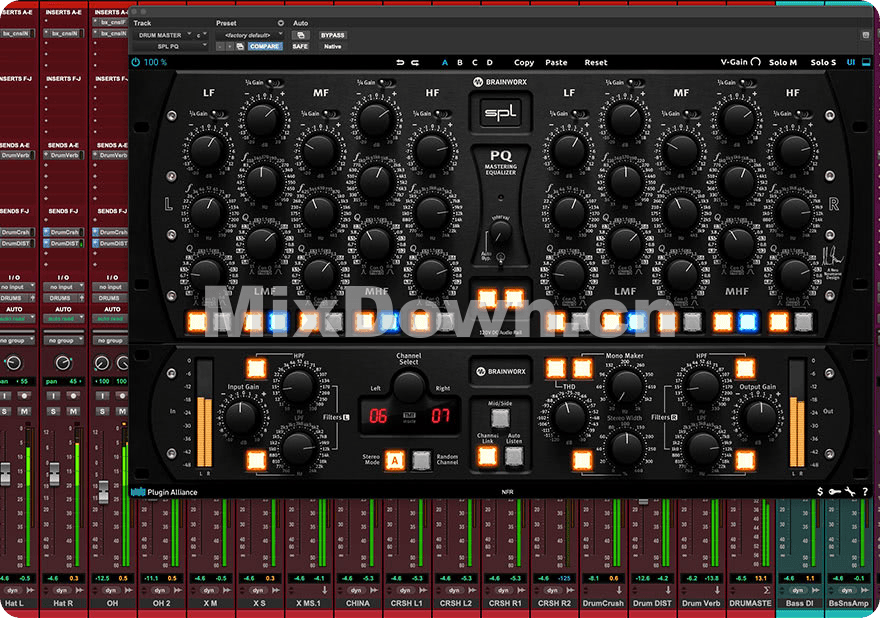Click the Hat L dyn icon at bottom
The image size is (880, 618).
point(13,590)
